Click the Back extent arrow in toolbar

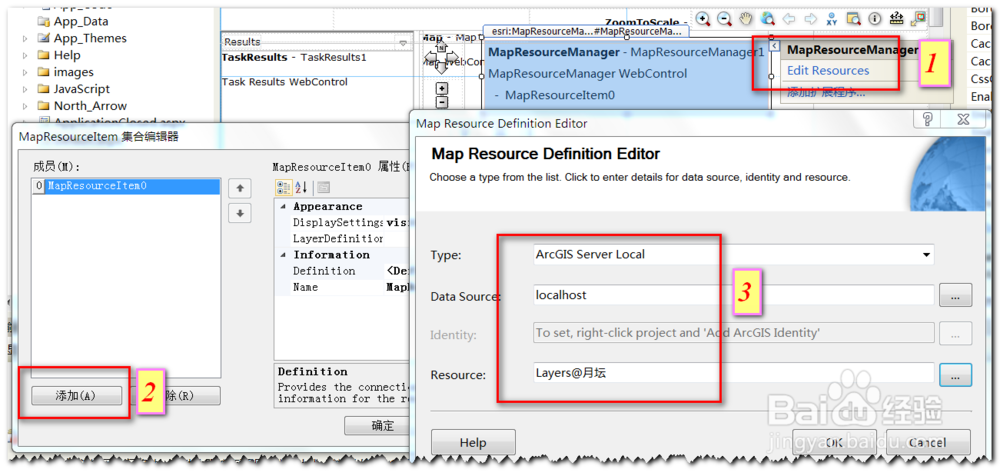pos(789,19)
